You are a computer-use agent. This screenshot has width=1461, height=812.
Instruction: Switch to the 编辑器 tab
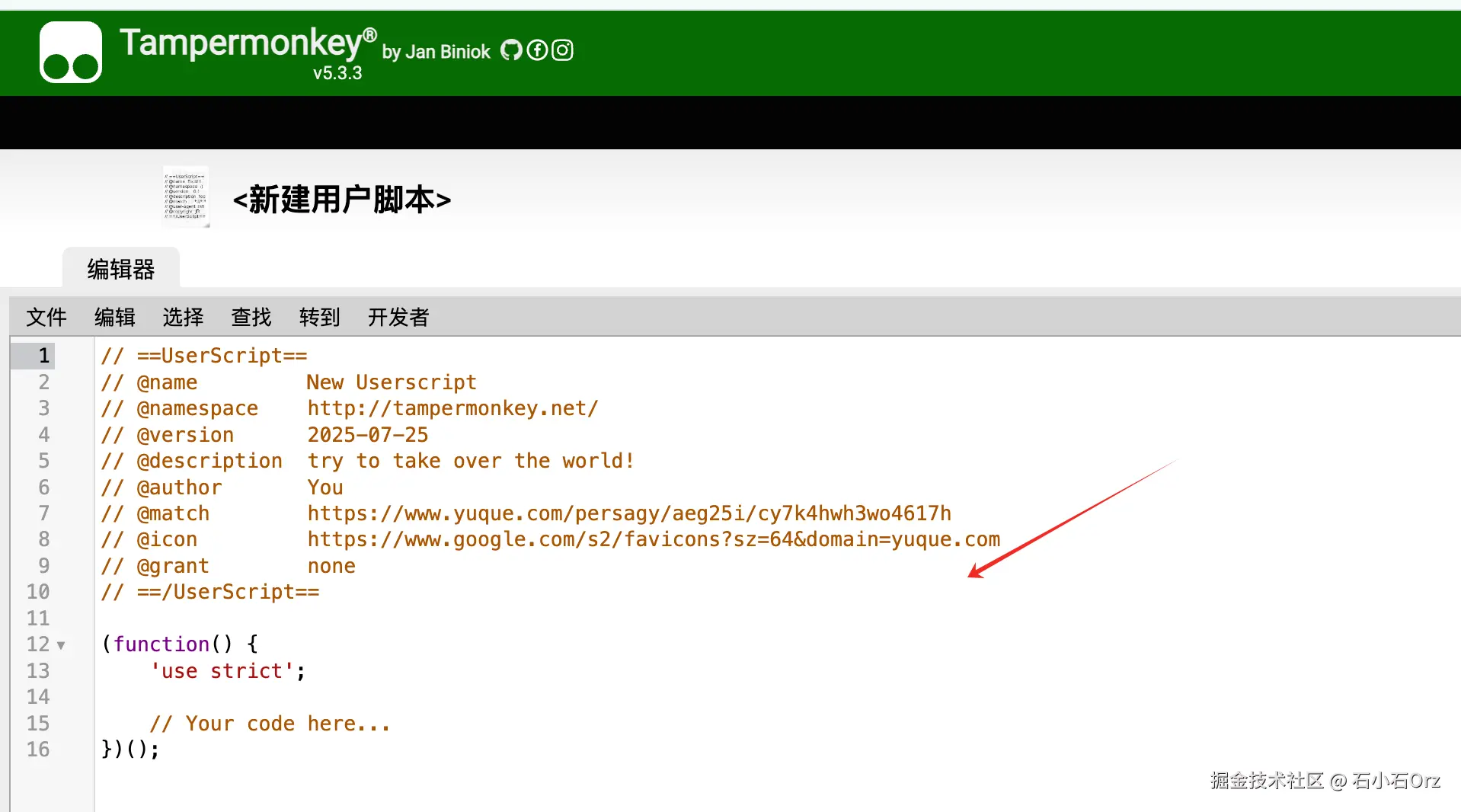coord(121,269)
